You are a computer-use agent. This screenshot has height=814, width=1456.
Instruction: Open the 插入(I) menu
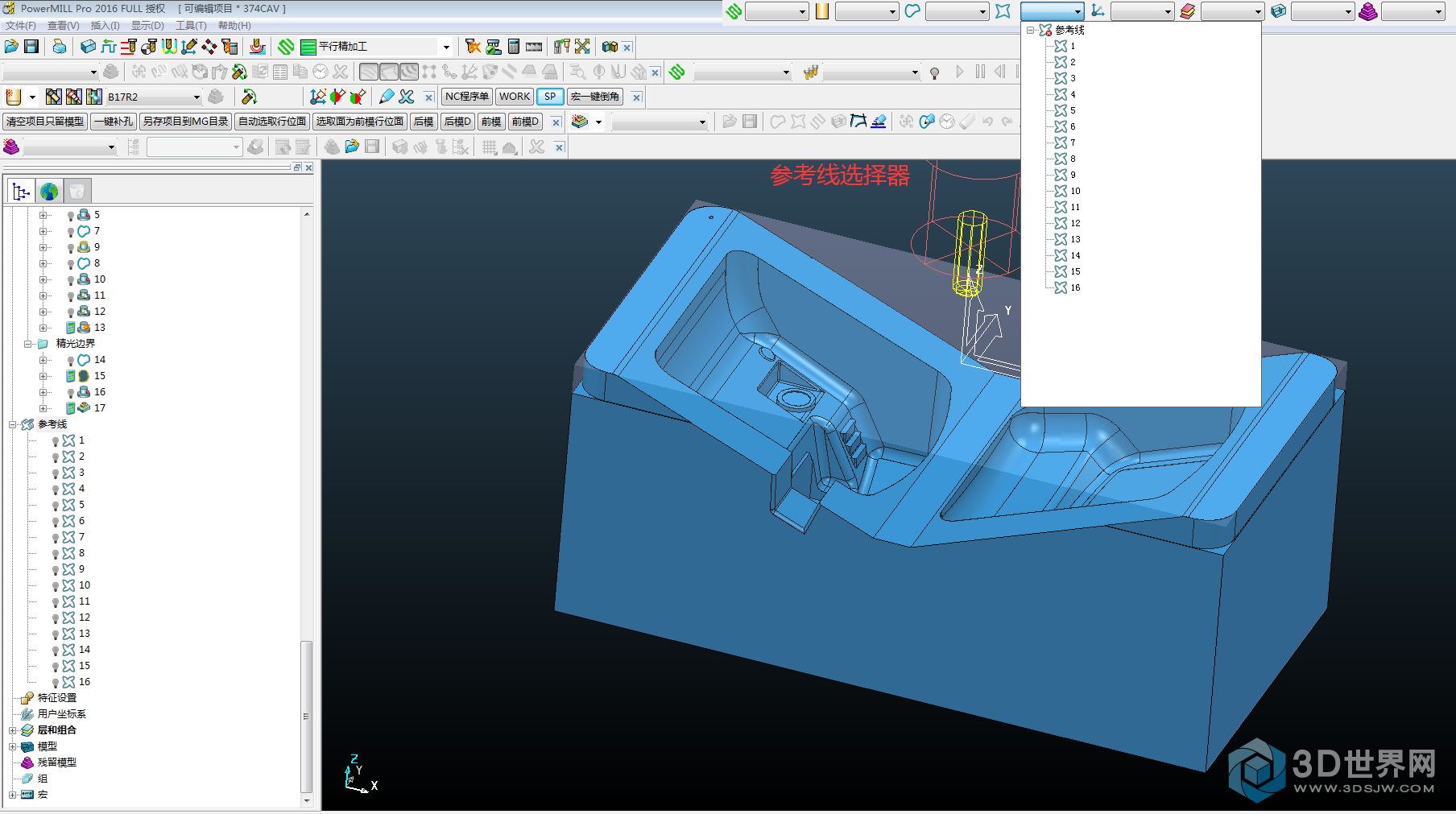point(105,26)
